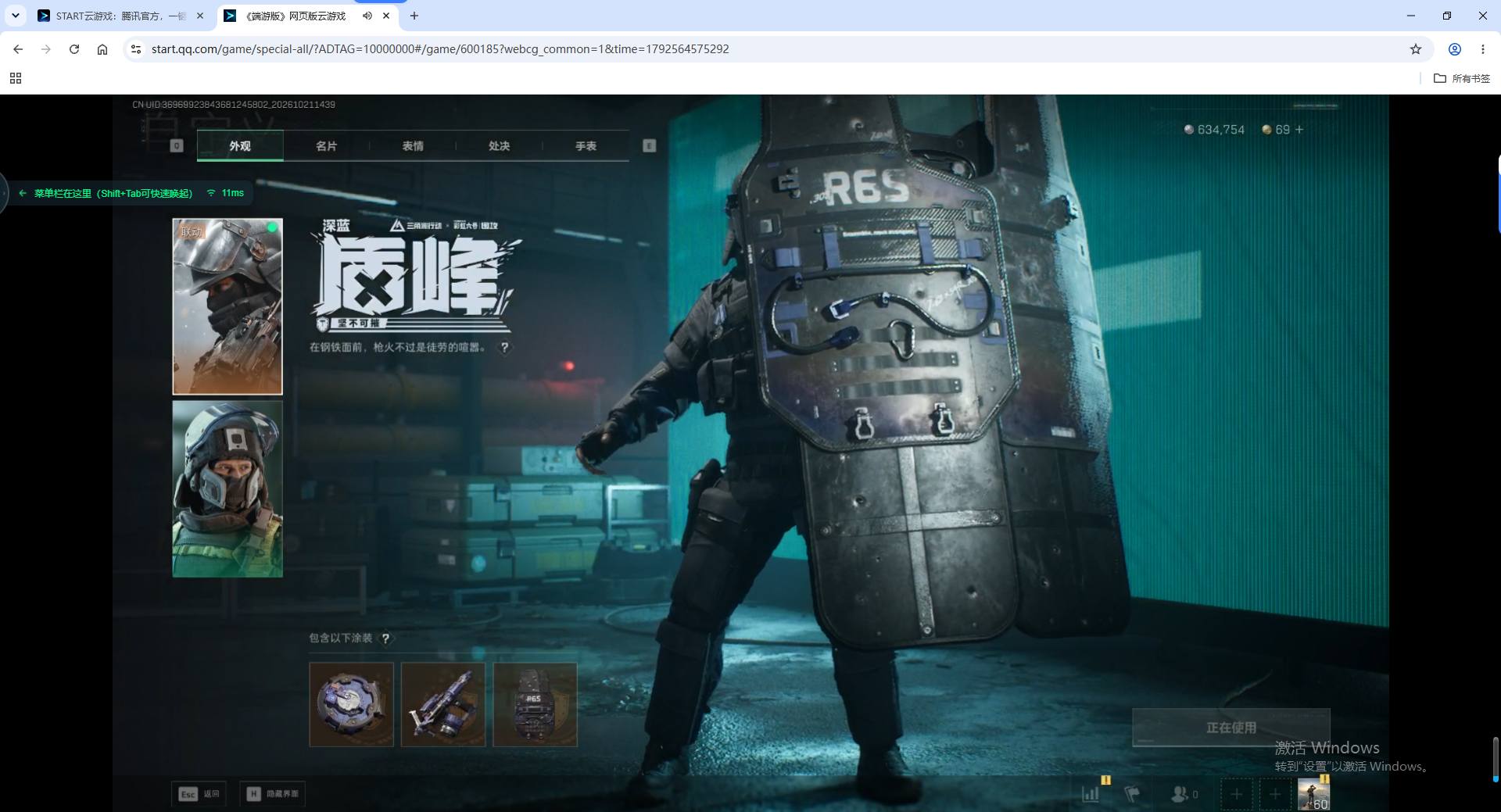
Task: Bookmark this page with the star icon
Action: [1416, 49]
